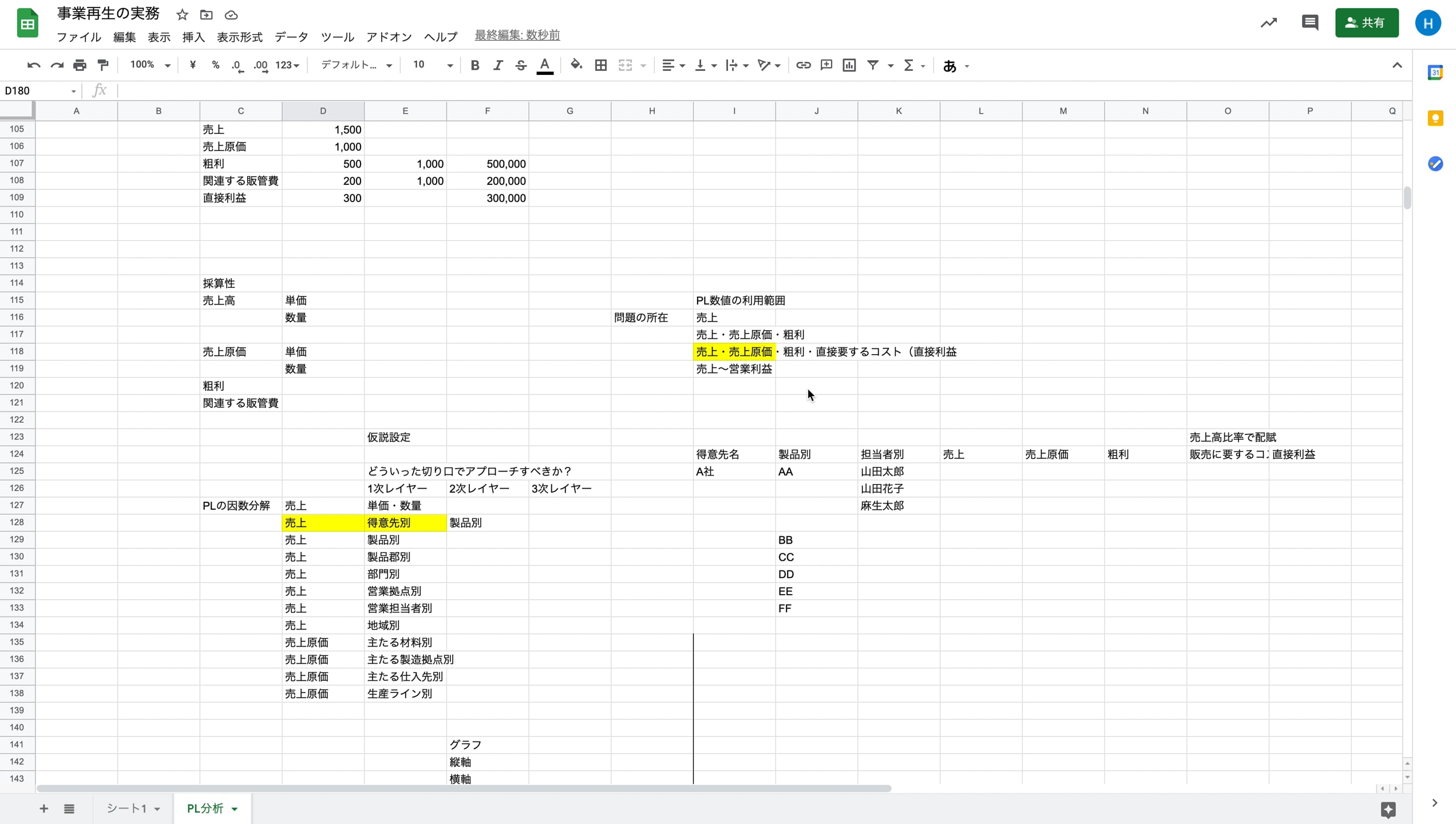
Task: Open the comment history icon
Action: [x=1309, y=23]
